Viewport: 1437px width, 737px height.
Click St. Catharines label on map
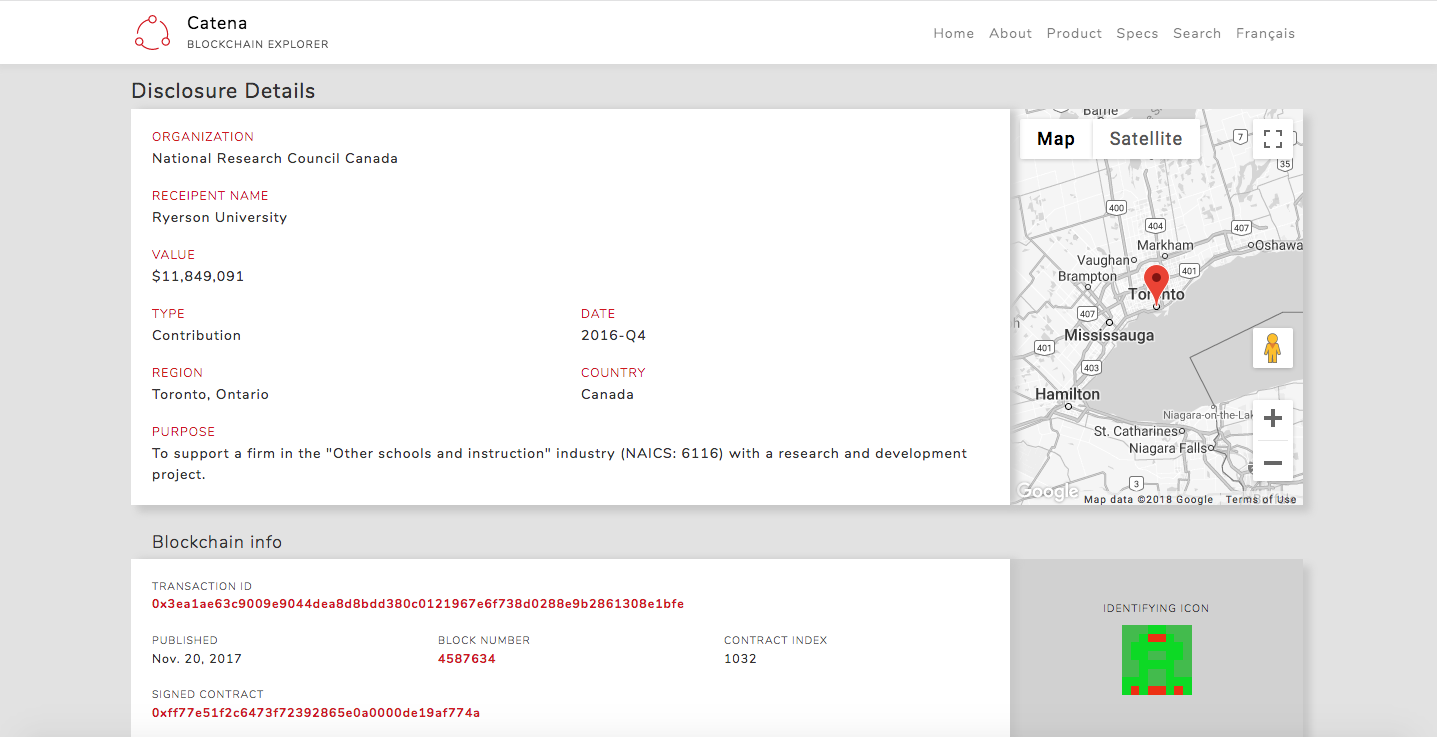pyautogui.click(x=1135, y=431)
